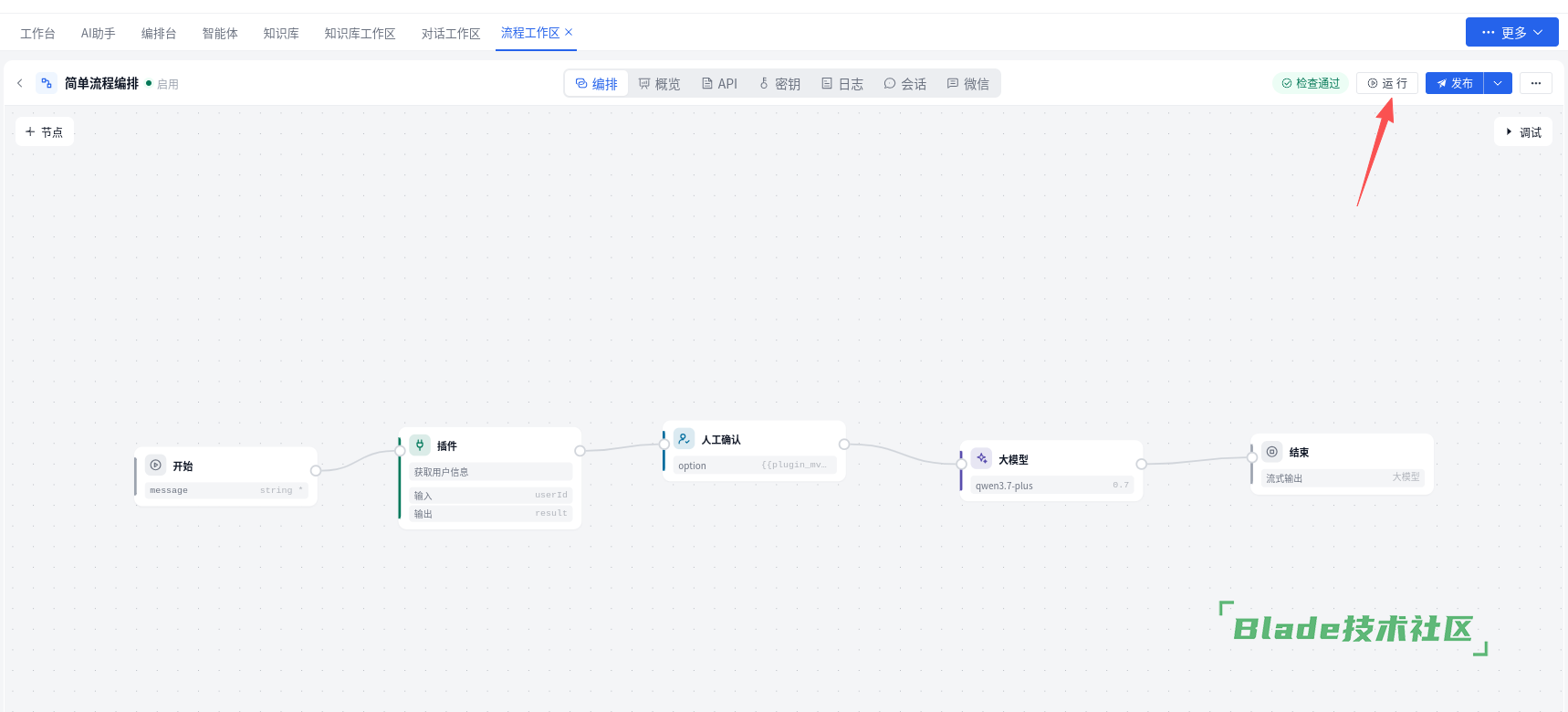Click the 简单流程编排 title text
This screenshot has height=712, width=1568.
pyautogui.click(x=101, y=83)
